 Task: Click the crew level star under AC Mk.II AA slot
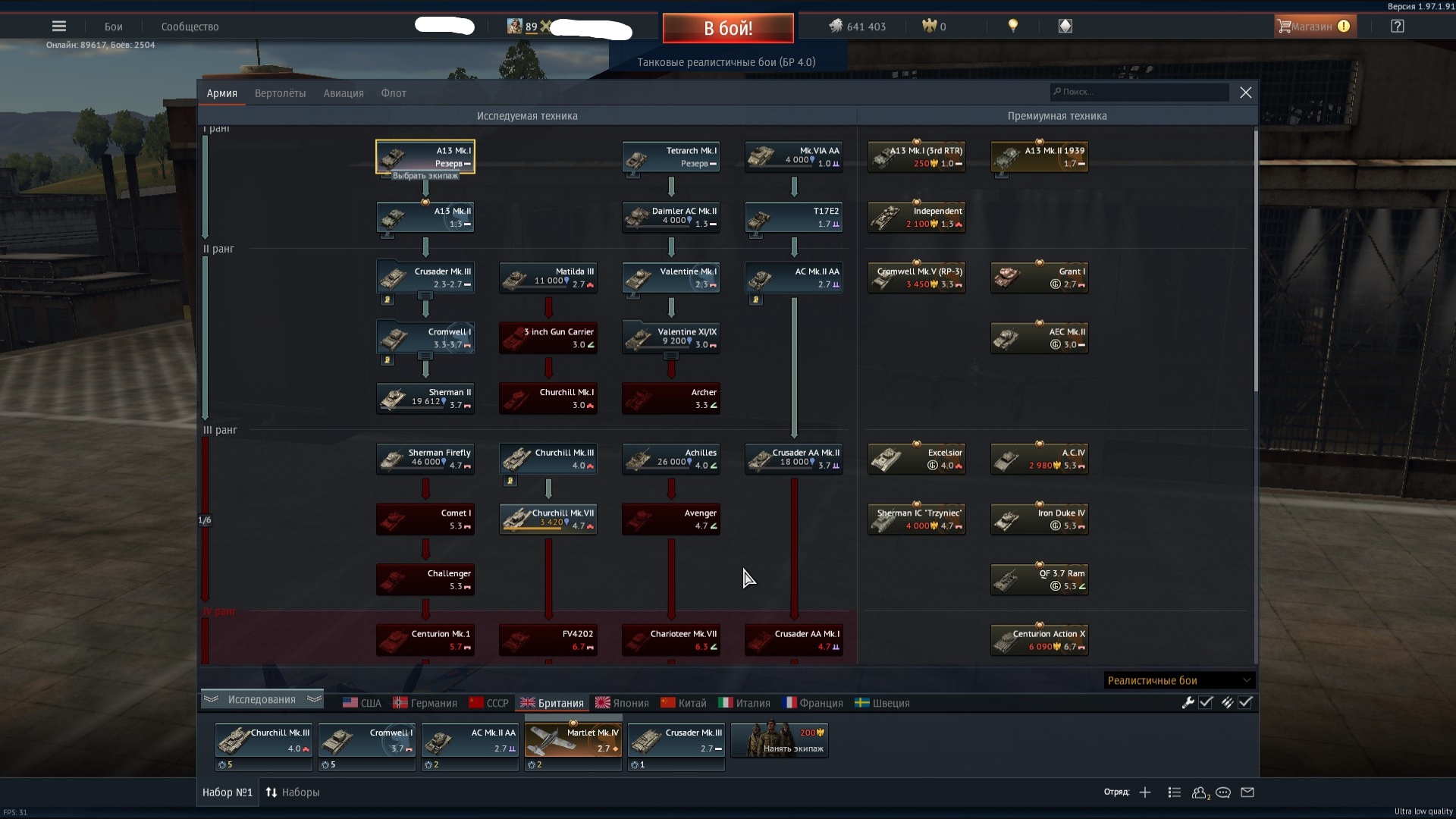point(428,765)
